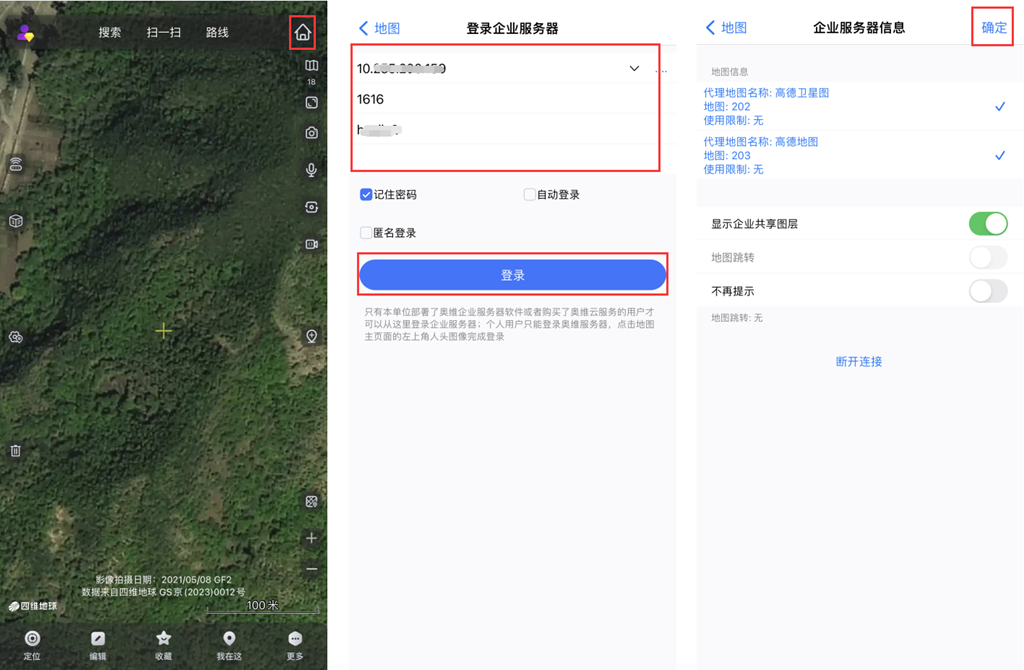Enable the 不再提示 switch
The height and width of the screenshot is (670, 1024).
(x=987, y=291)
